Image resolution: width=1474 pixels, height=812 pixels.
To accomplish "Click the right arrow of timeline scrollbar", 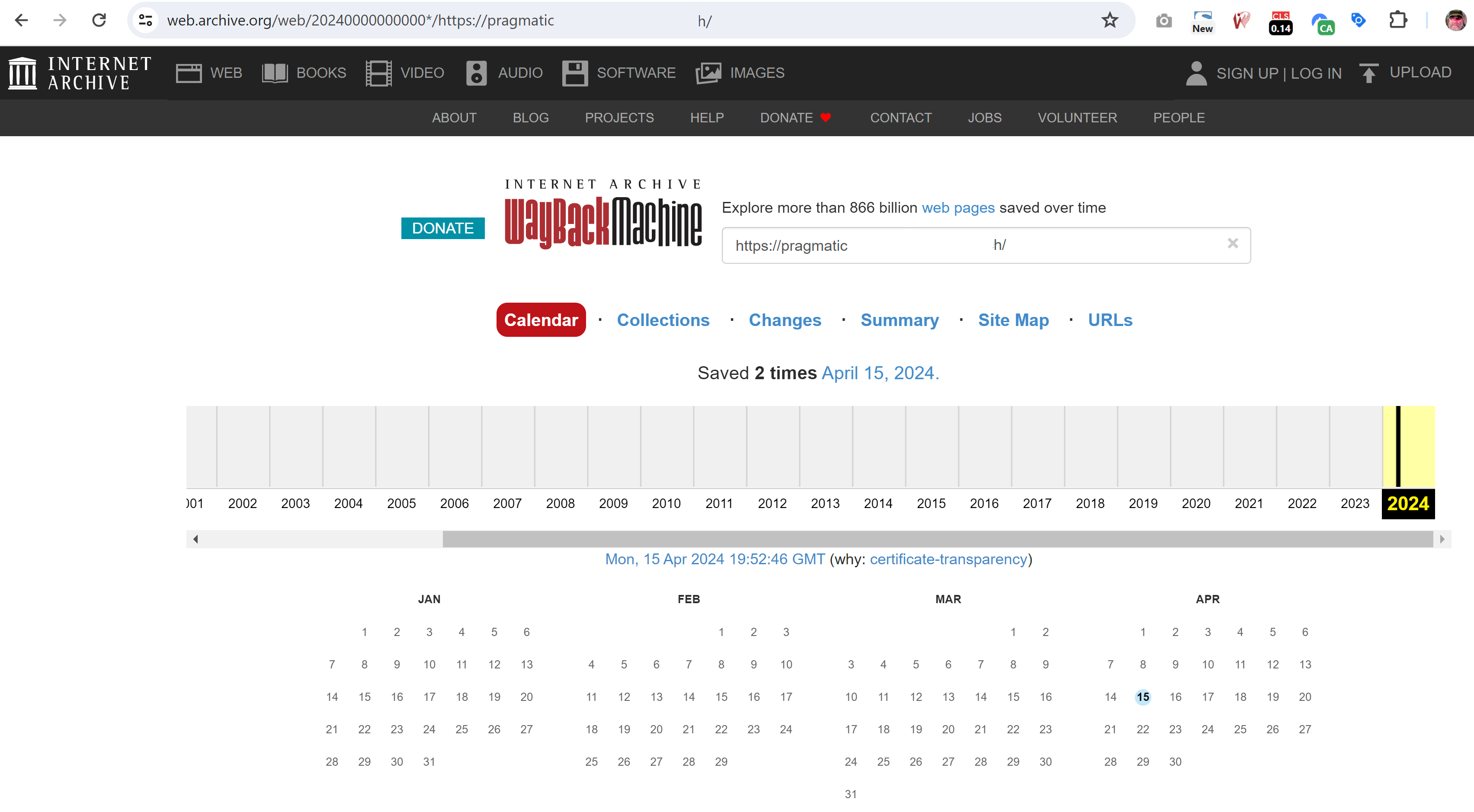I will click(1442, 539).
